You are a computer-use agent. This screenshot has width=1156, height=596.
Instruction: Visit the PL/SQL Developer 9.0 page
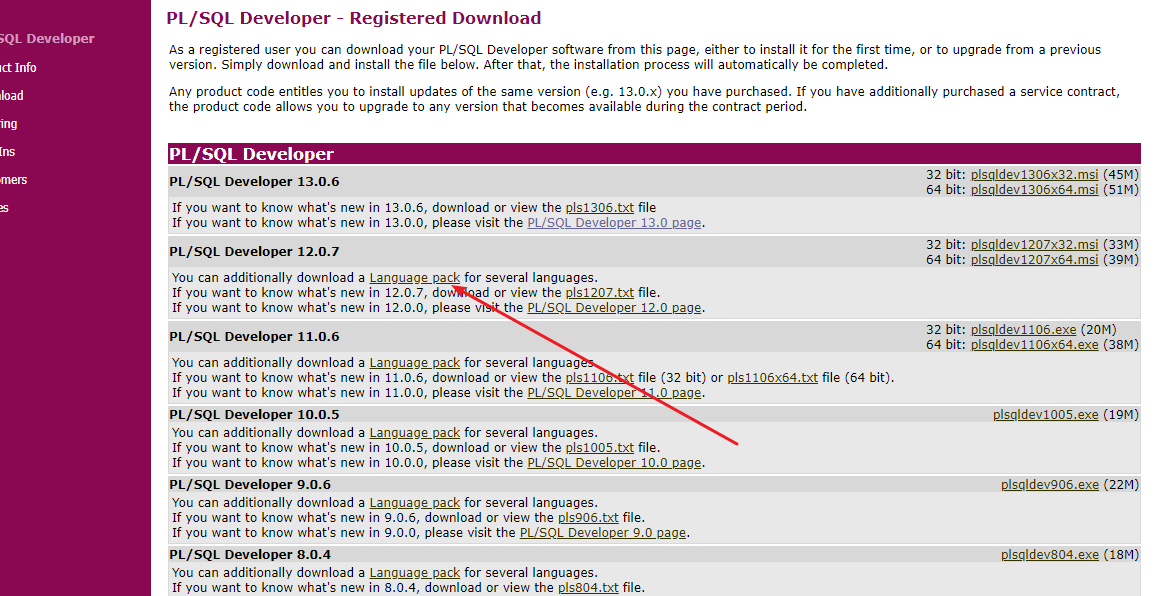point(603,533)
